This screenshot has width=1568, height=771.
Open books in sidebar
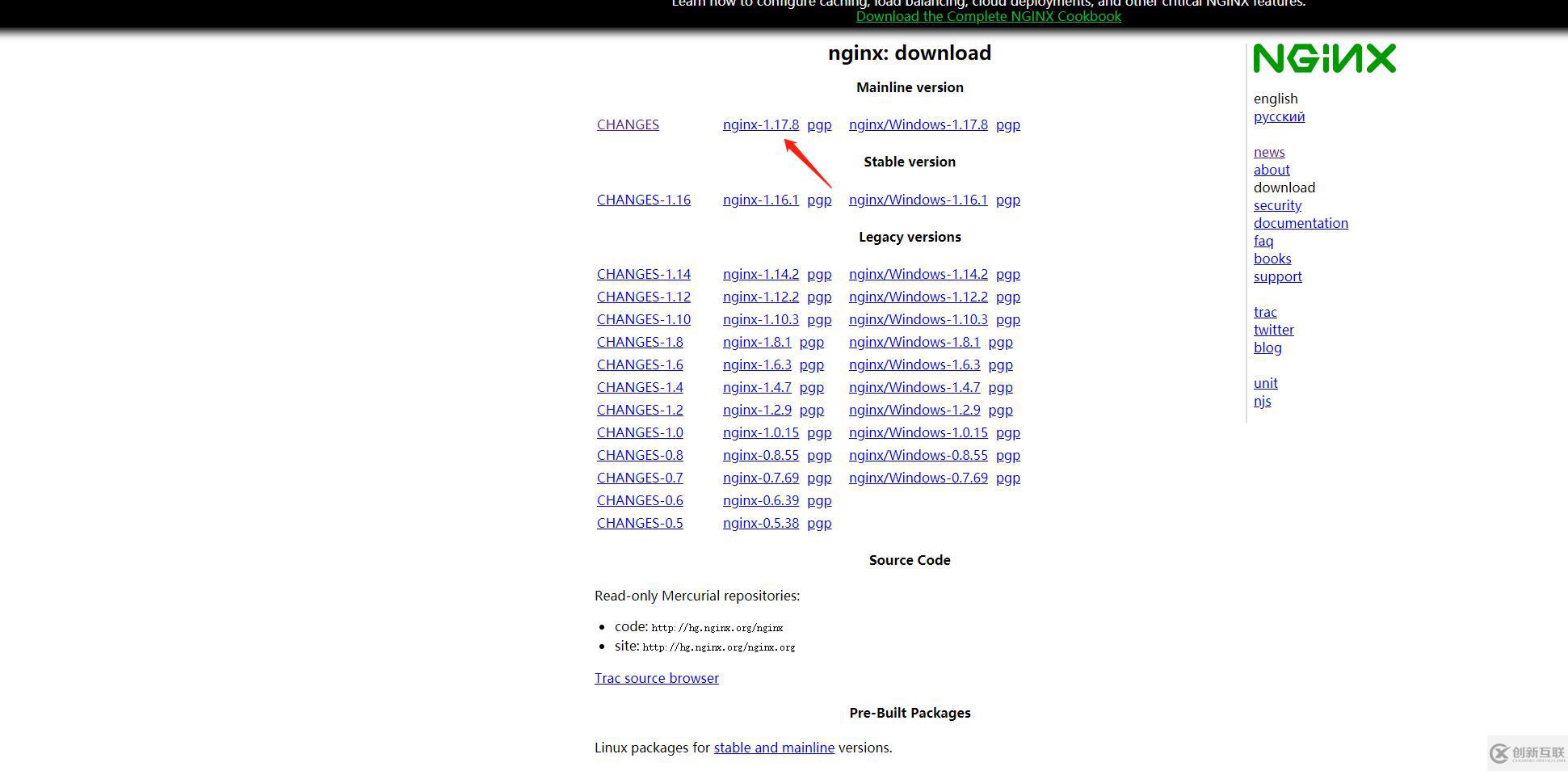pyautogui.click(x=1272, y=259)
